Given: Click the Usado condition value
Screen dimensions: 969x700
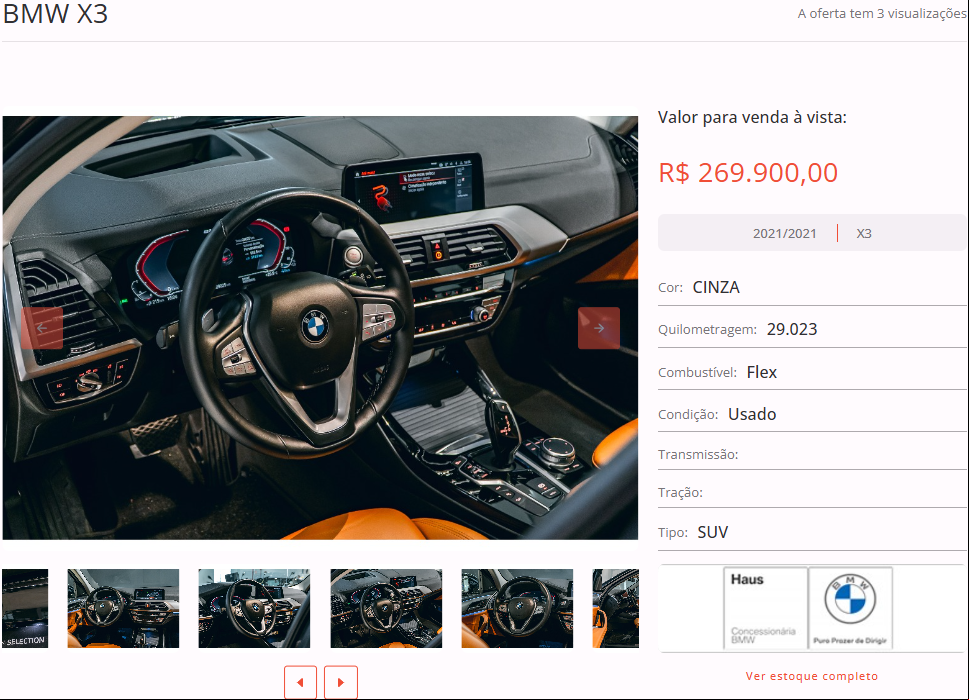Looking at the screenshot, I should [752, 414].
